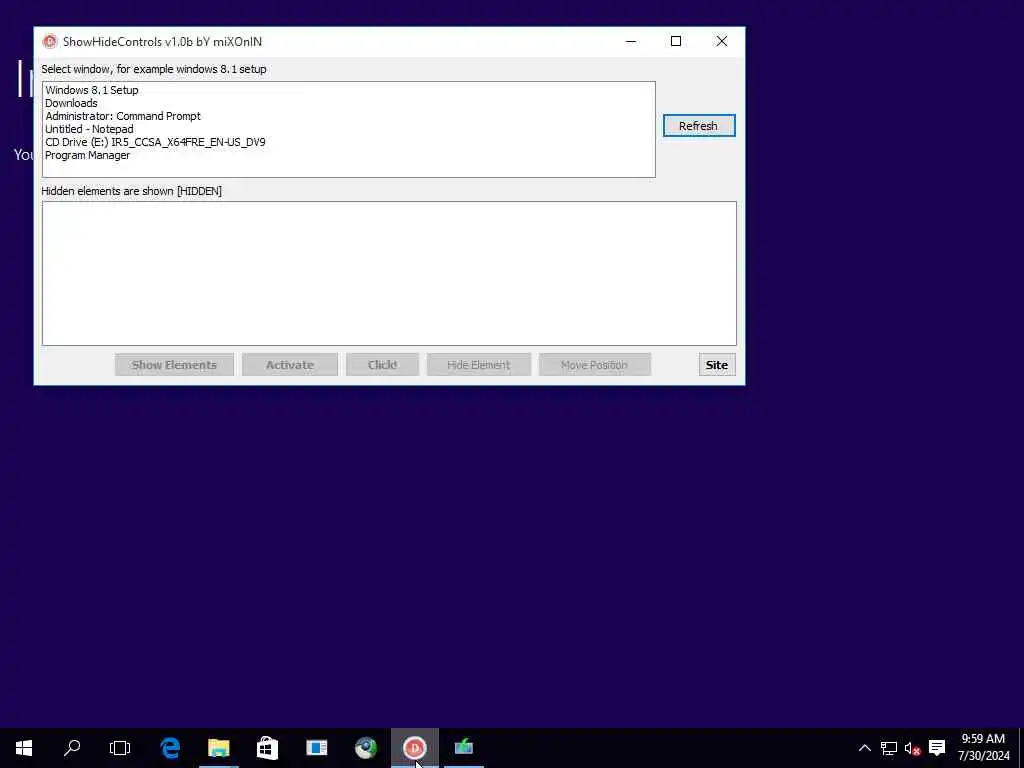
Task: Open the green setup taskbar app
Action: 464,746
